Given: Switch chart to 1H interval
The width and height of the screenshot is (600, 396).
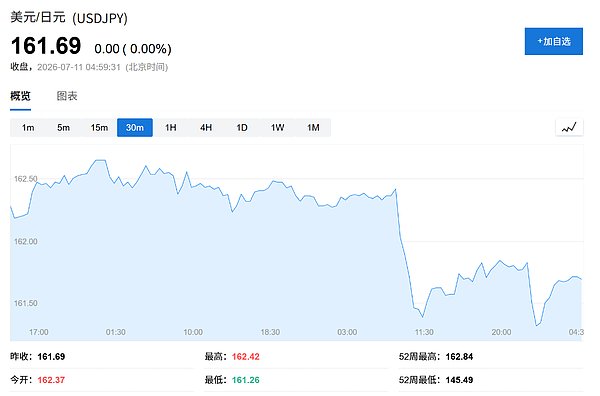Looking at the screenshot, I should [171, 127].
